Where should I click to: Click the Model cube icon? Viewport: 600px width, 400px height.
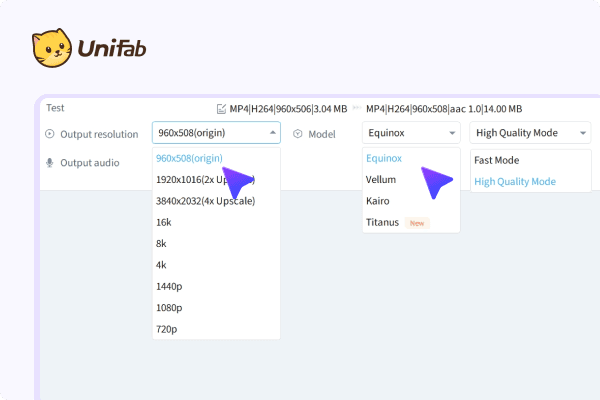click(x=297, y=134)
